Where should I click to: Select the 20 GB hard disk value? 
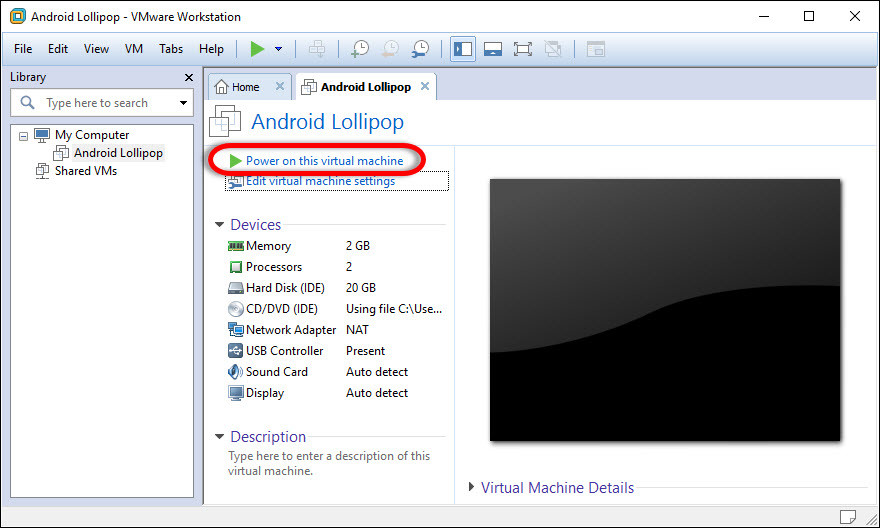[x=361, y=288]
